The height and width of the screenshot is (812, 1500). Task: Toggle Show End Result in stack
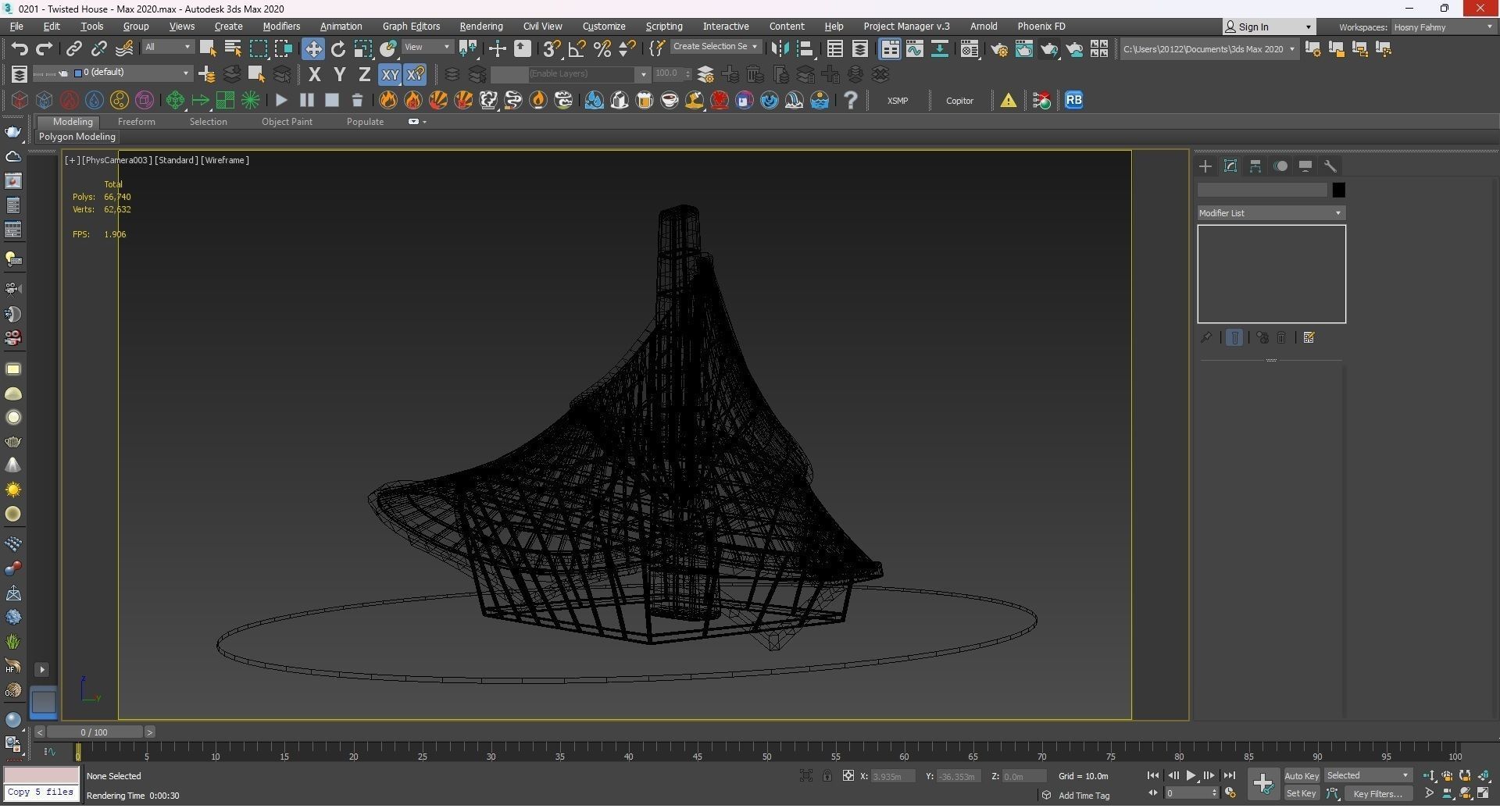[1234, 337]
